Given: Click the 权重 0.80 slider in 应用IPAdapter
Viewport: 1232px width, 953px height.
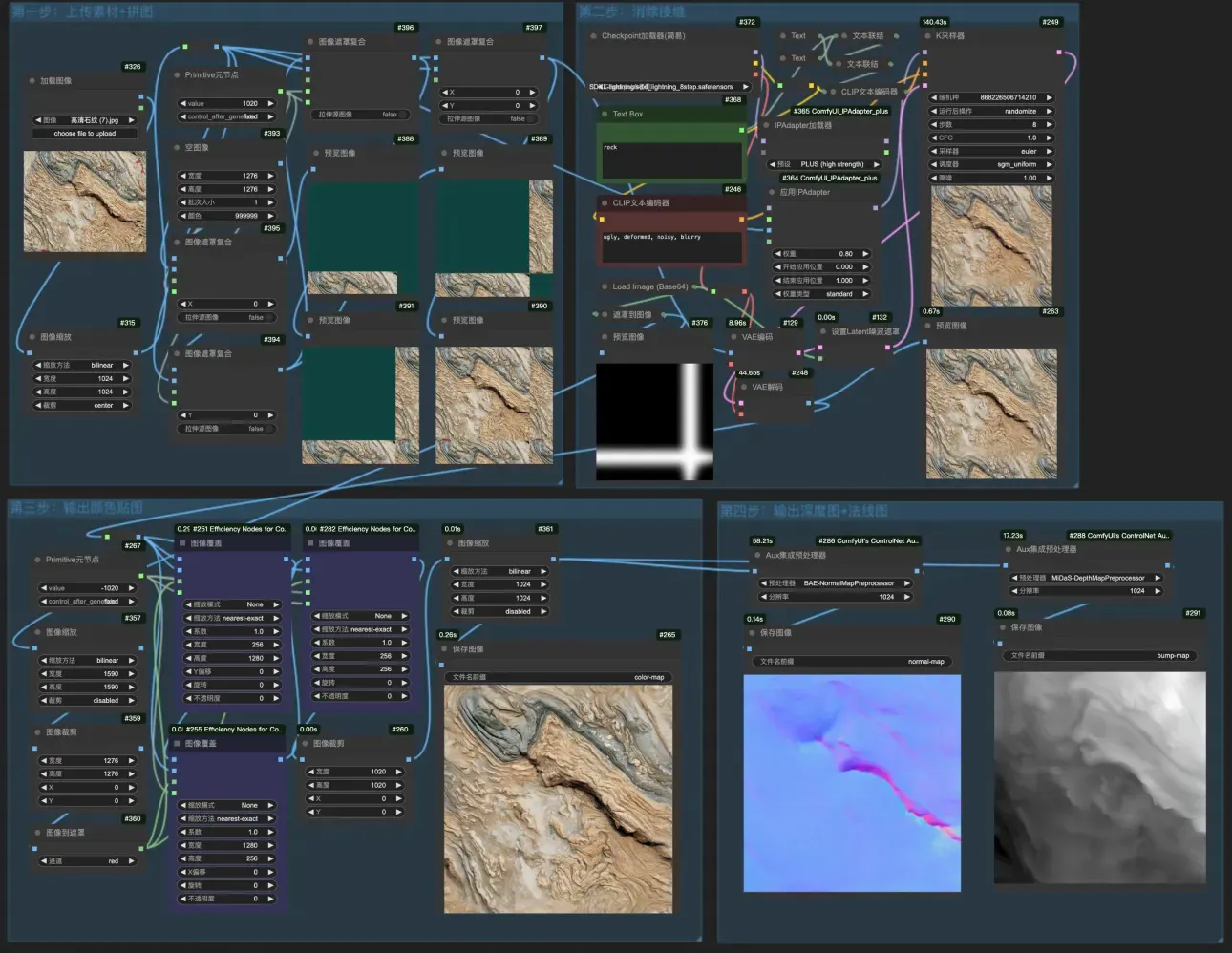Looking at the screenshot, I should [821, 254].
